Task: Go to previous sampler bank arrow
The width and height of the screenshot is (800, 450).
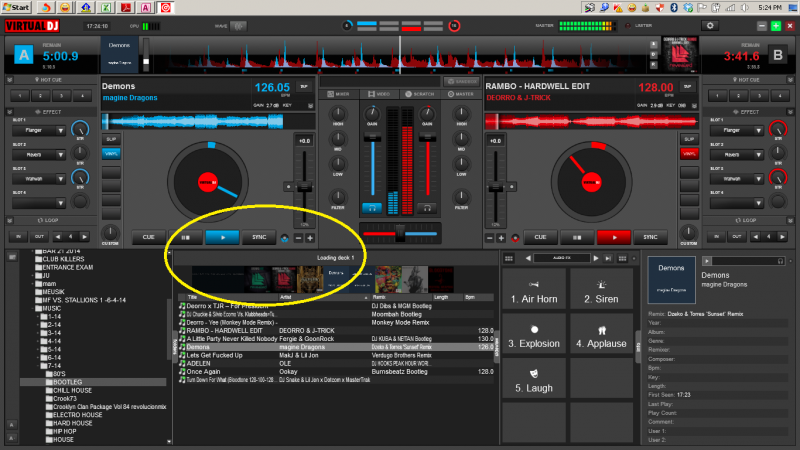Action: pos(528,259)
